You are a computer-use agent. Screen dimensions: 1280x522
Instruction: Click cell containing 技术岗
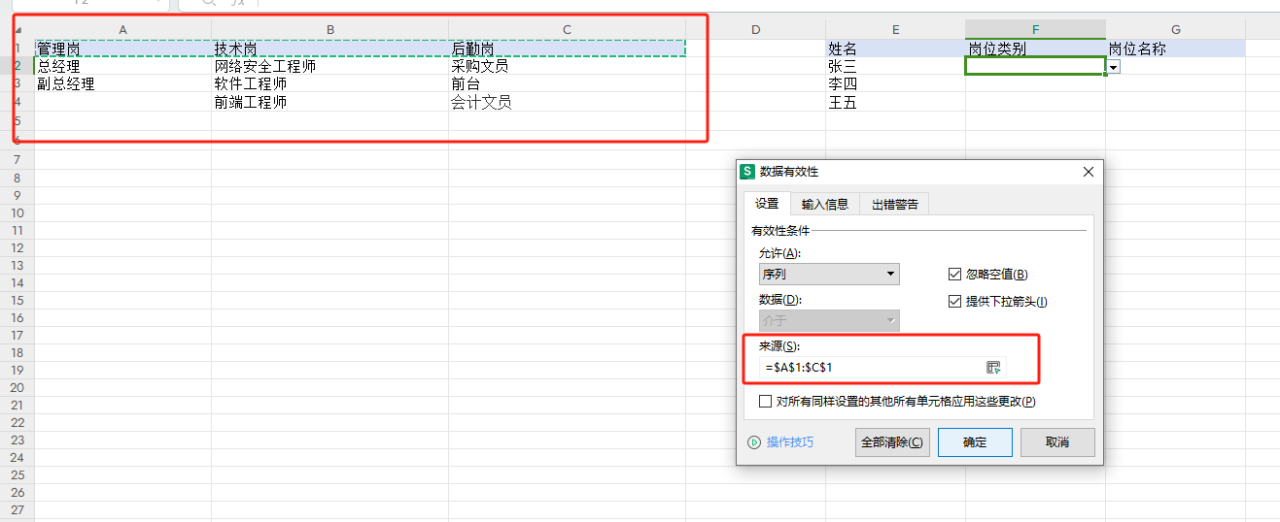click(x=330, y=48)
